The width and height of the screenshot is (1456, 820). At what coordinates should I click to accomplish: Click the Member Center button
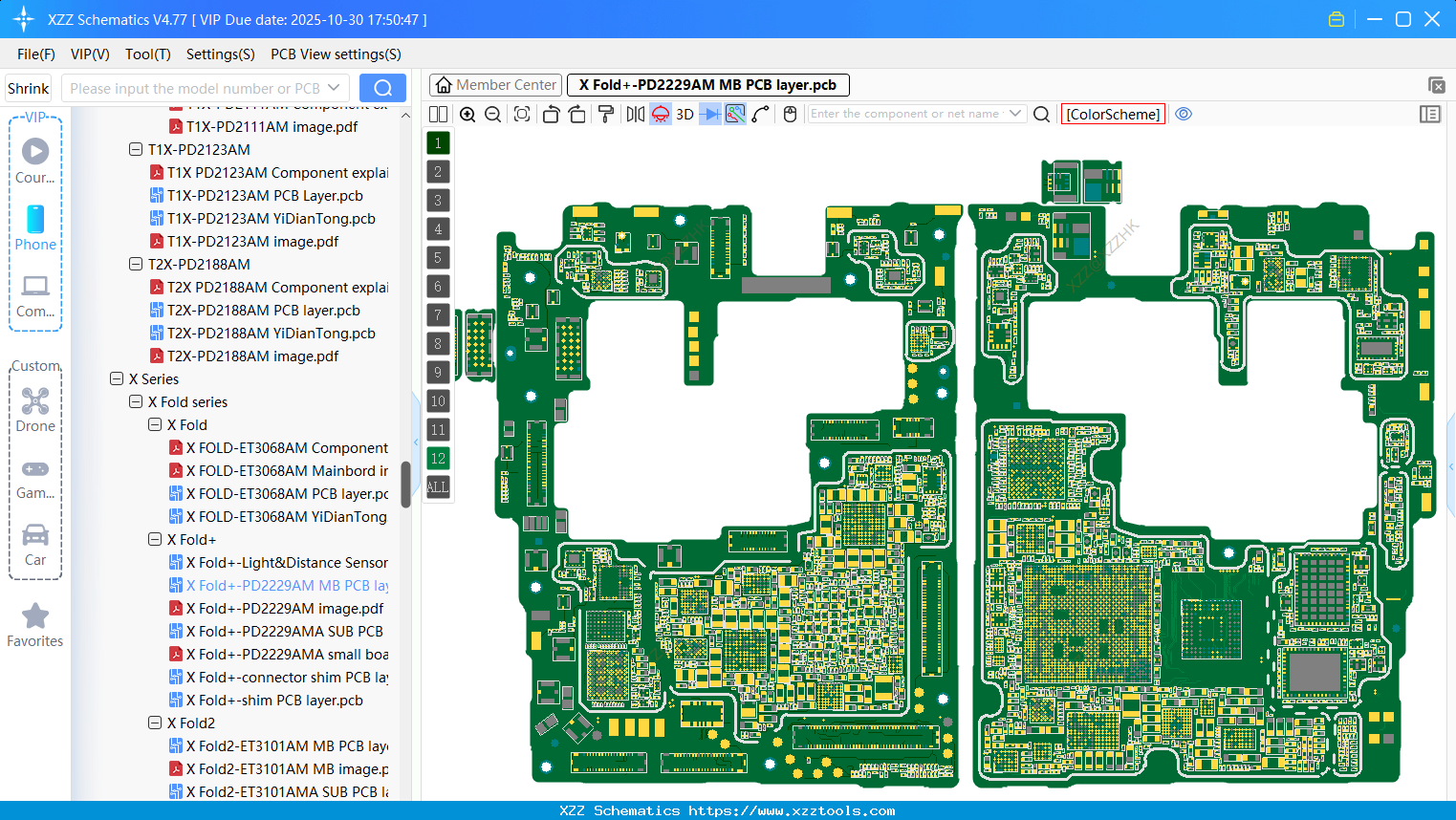point(494,84)
